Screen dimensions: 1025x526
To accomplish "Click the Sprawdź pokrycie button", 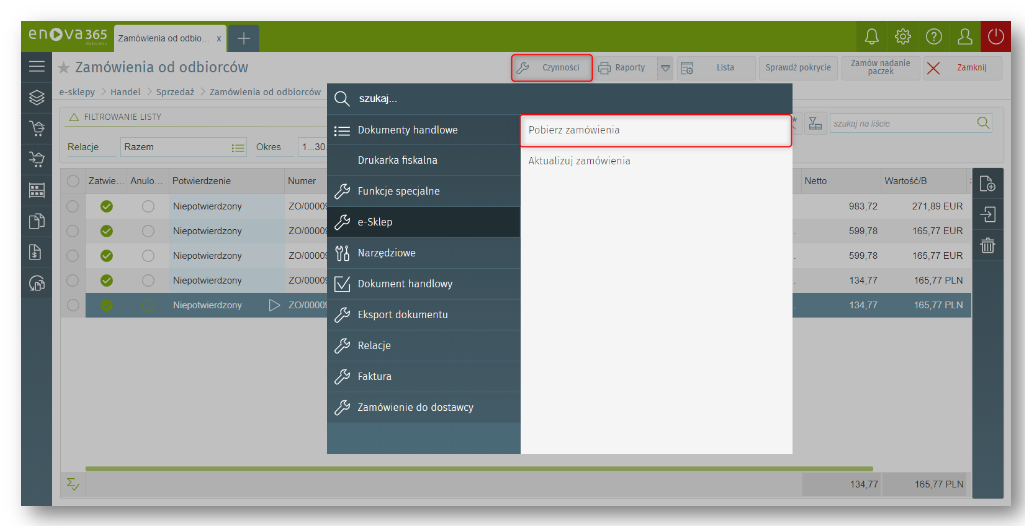I will tap(797, 68).
